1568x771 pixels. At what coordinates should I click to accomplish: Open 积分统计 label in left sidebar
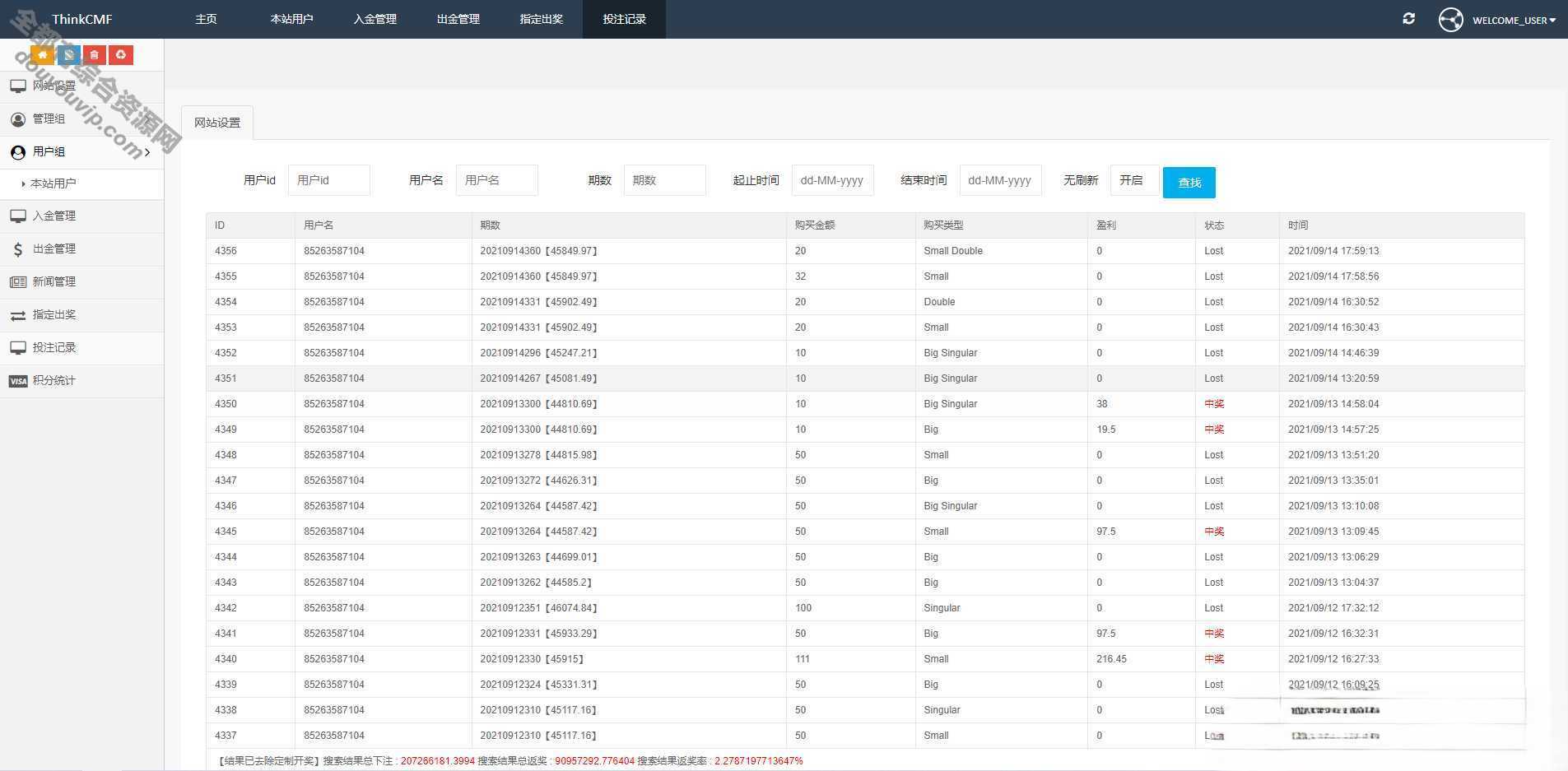(x=54, y=380)
